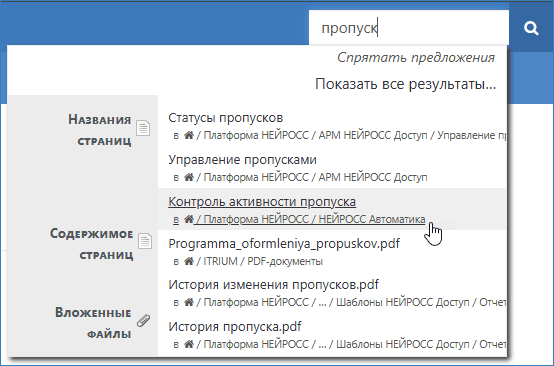Click path "ITRIUM / PDF-документы"
The height and width of the screenshot is (366, 554).
coord(263,261)
